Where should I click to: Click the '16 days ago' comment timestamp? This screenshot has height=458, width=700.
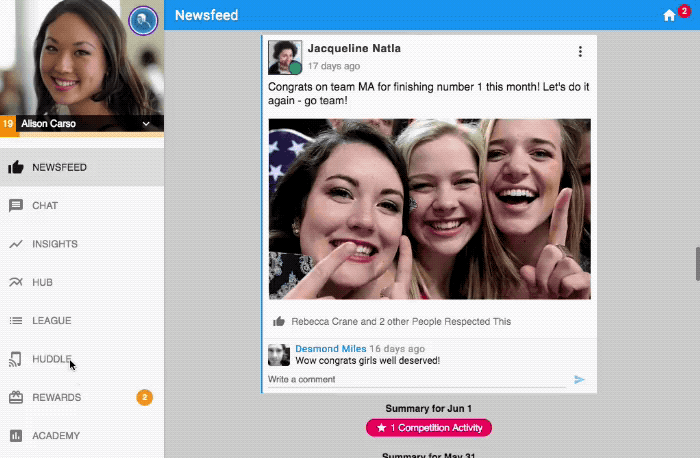coord(397,349)
